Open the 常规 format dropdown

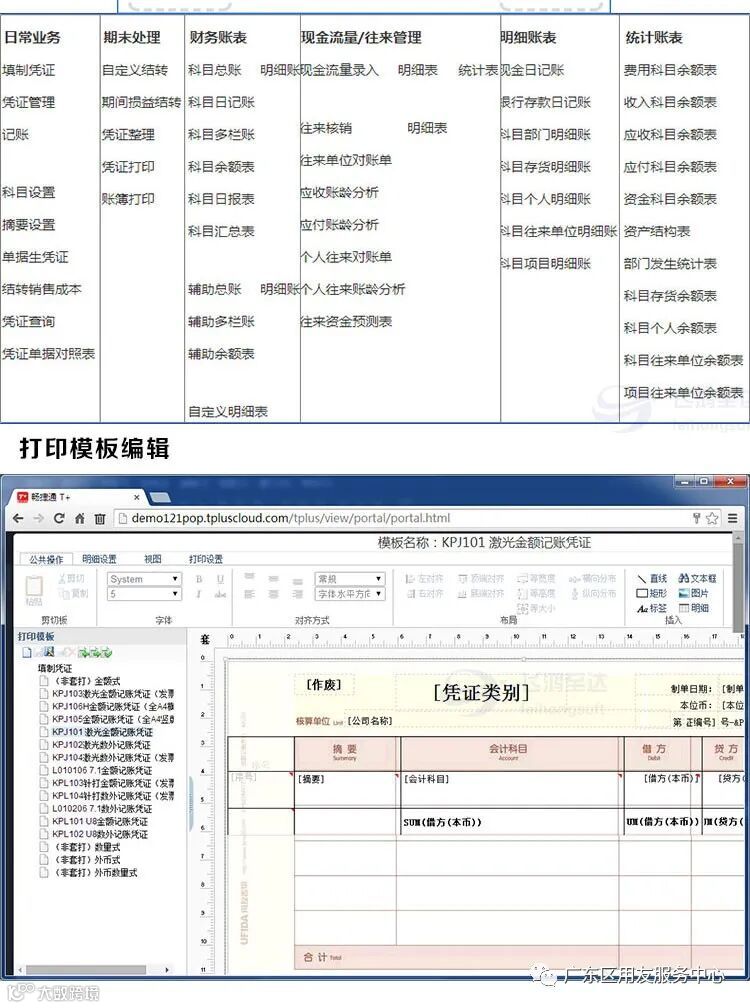350,579
